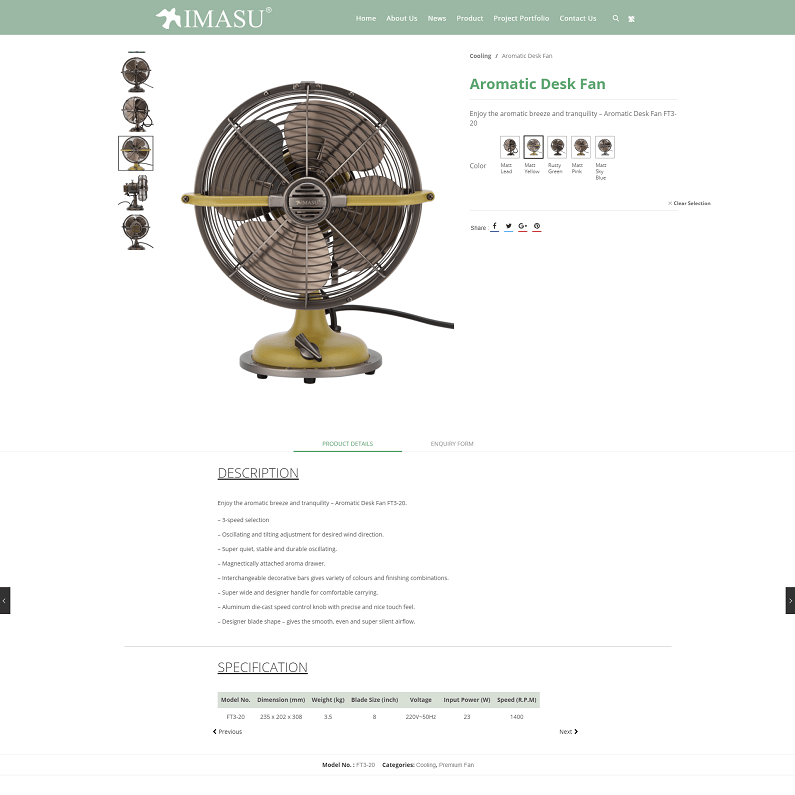Open the Product menu item
The width and height of the screenshot is (795, 795).
(469, 18)
